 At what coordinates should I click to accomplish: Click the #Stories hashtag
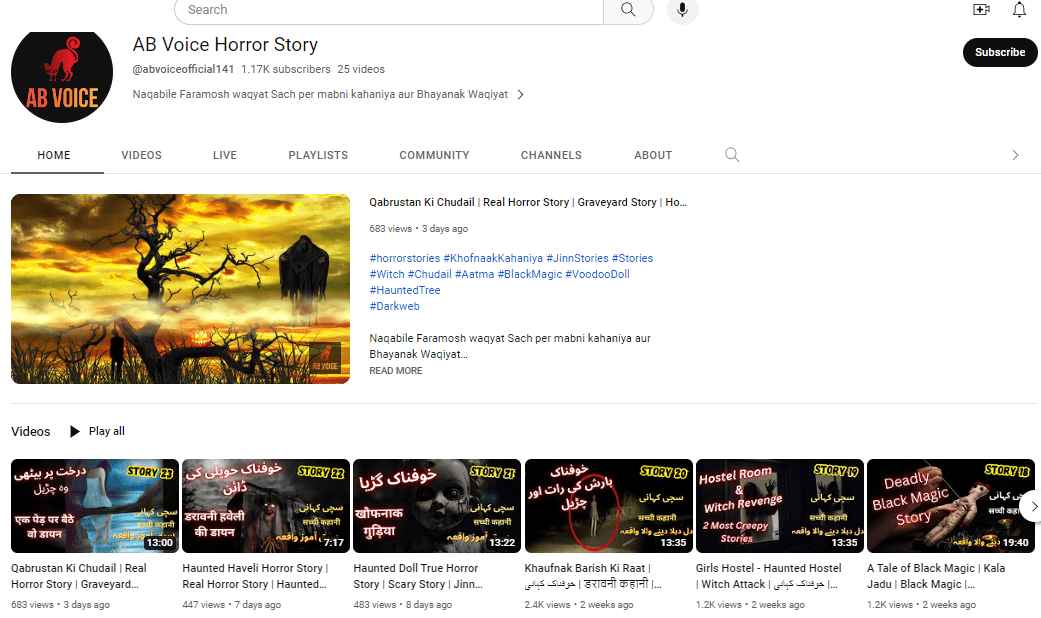[x=633, y=258]
